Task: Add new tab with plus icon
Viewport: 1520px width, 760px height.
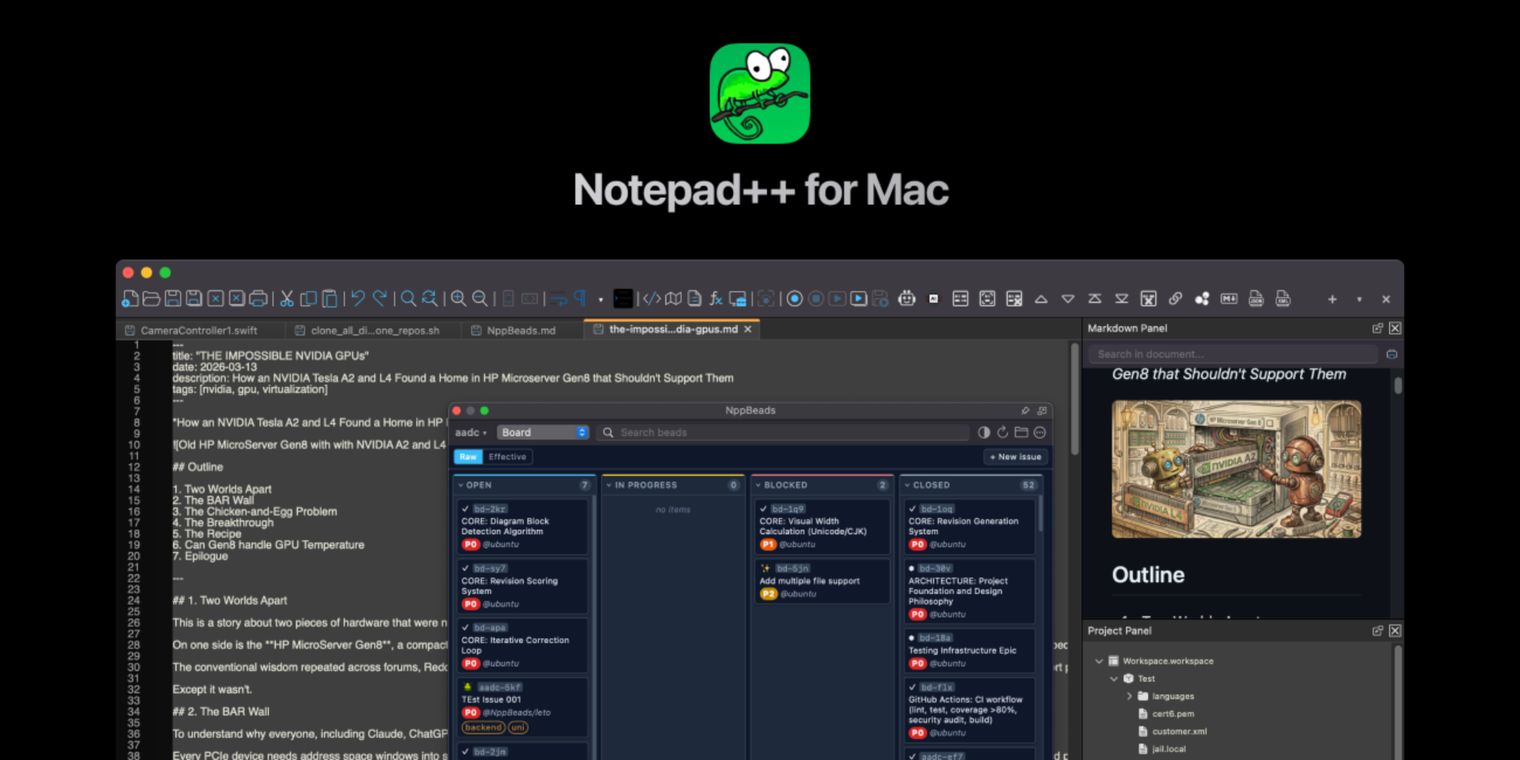Action: tap(1332, 299)
